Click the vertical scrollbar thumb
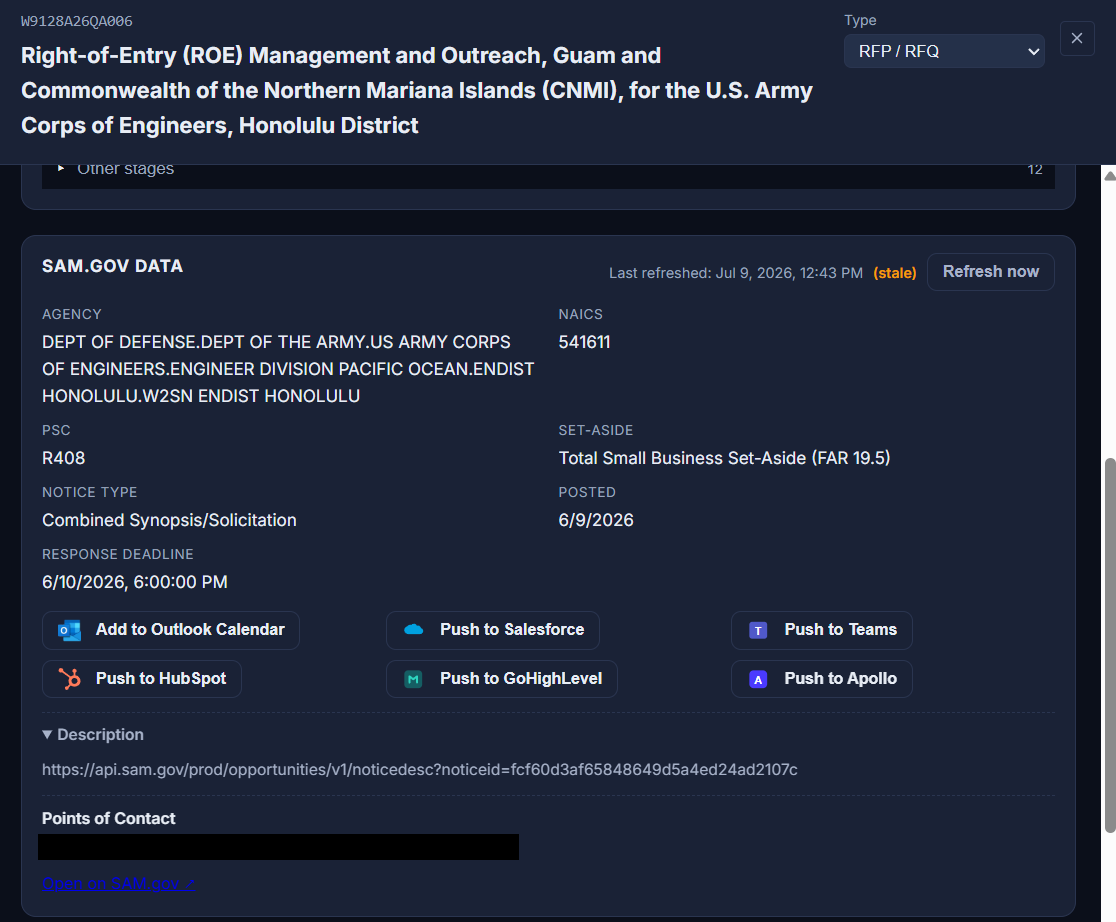 (1110, 645)
